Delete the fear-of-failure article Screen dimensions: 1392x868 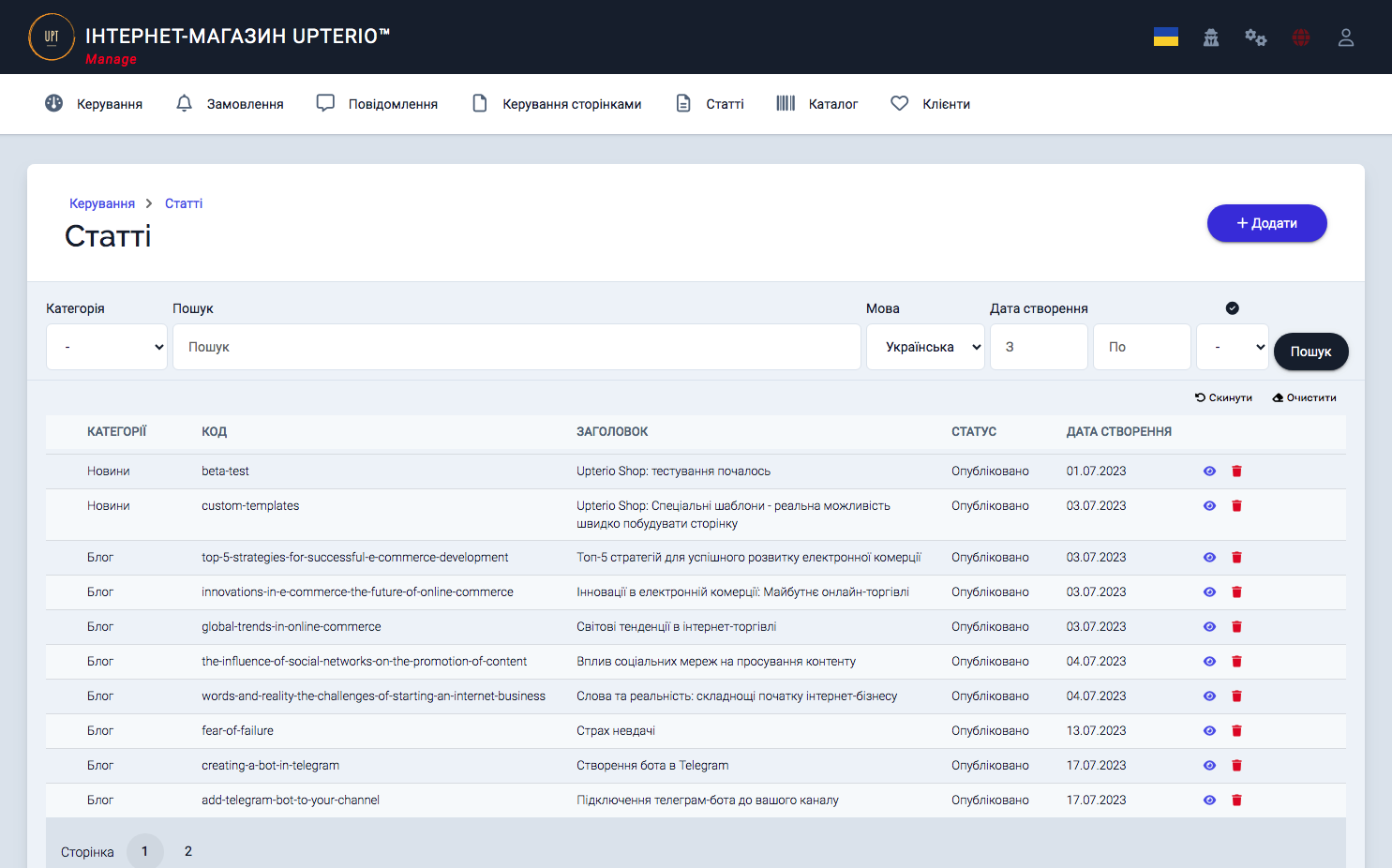1236,731
